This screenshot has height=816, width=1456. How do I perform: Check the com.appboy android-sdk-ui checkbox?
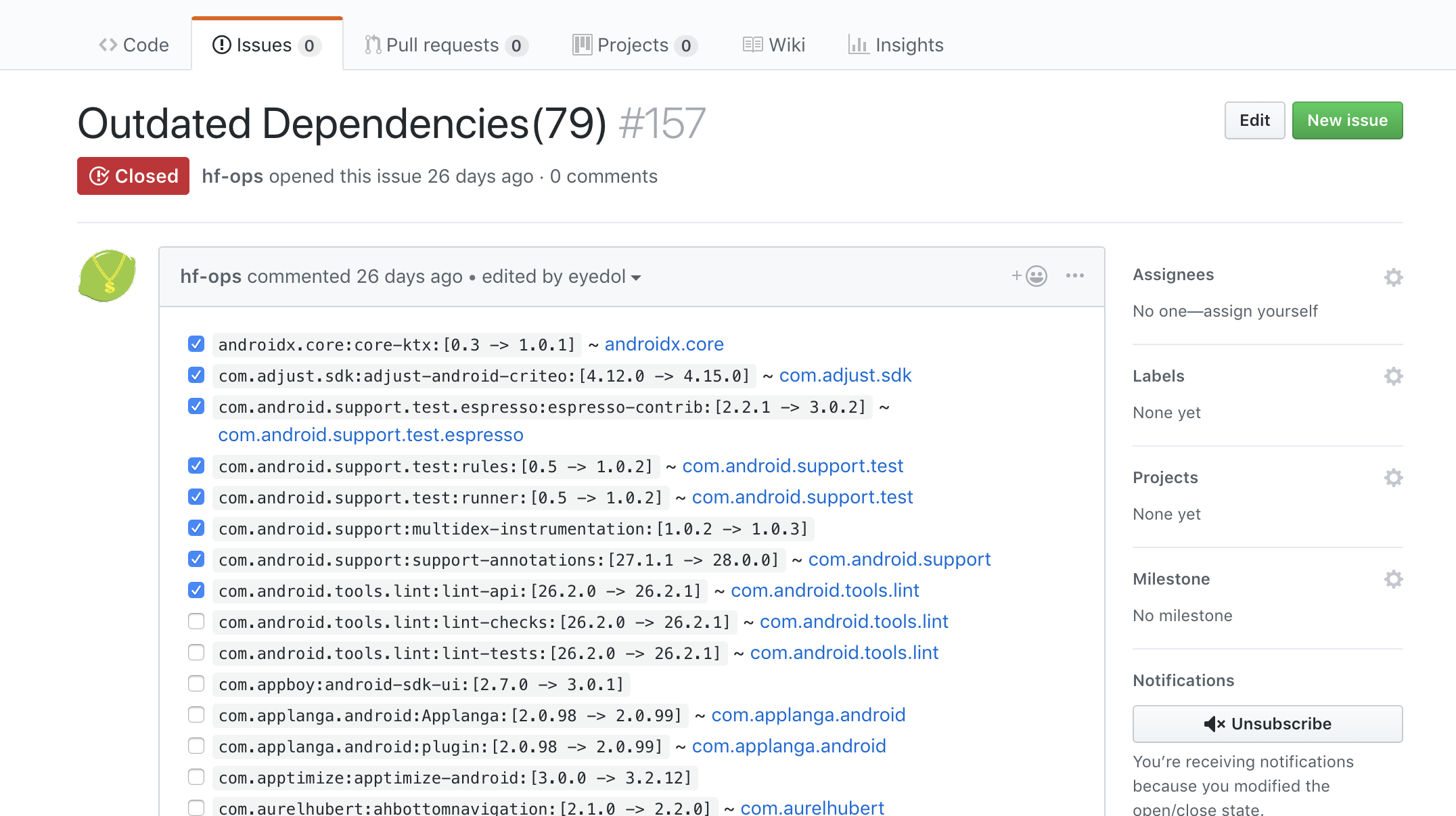click(196, 684)
